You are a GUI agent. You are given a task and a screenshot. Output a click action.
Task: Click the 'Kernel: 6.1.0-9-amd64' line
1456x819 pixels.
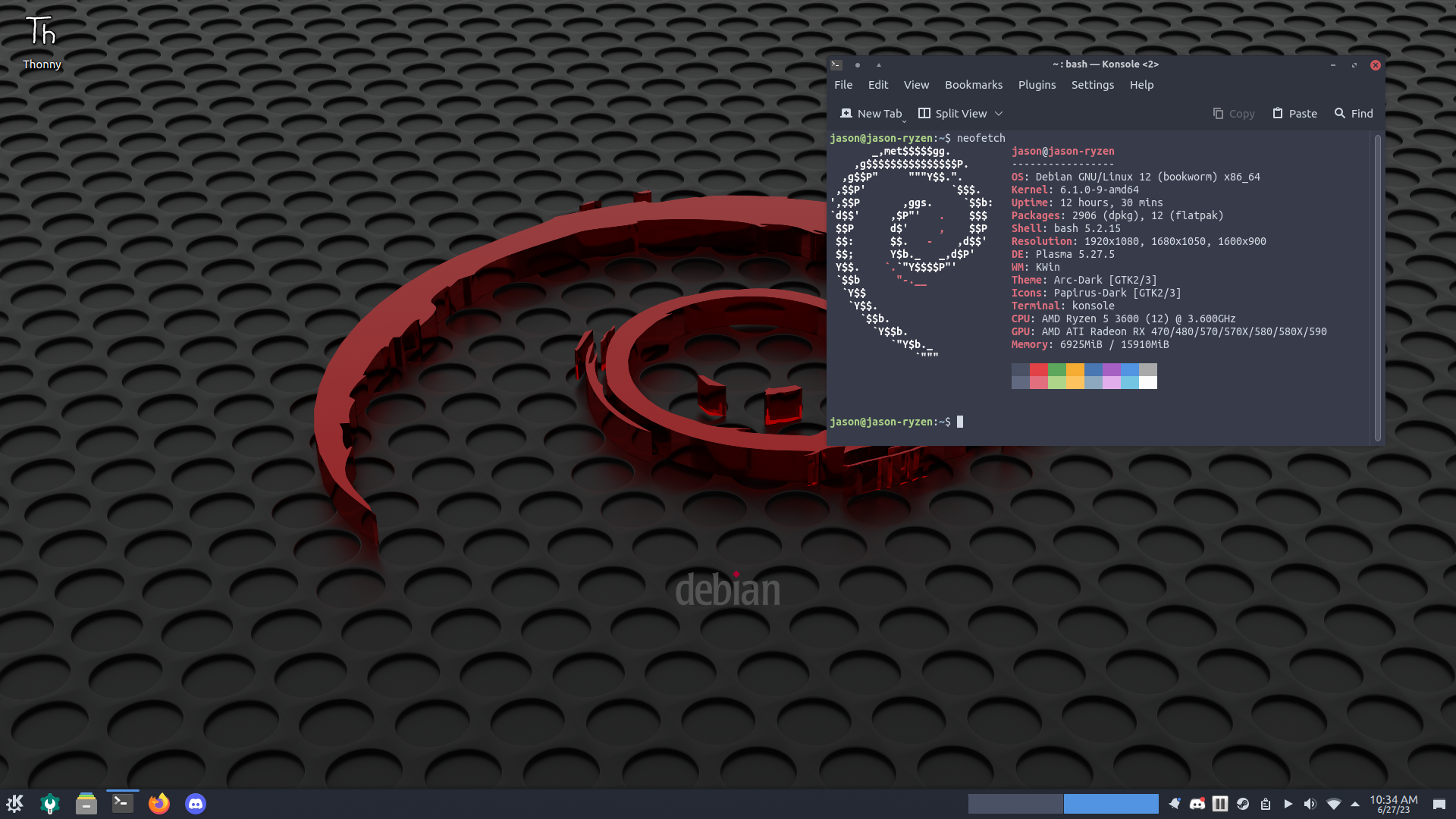1075,190
